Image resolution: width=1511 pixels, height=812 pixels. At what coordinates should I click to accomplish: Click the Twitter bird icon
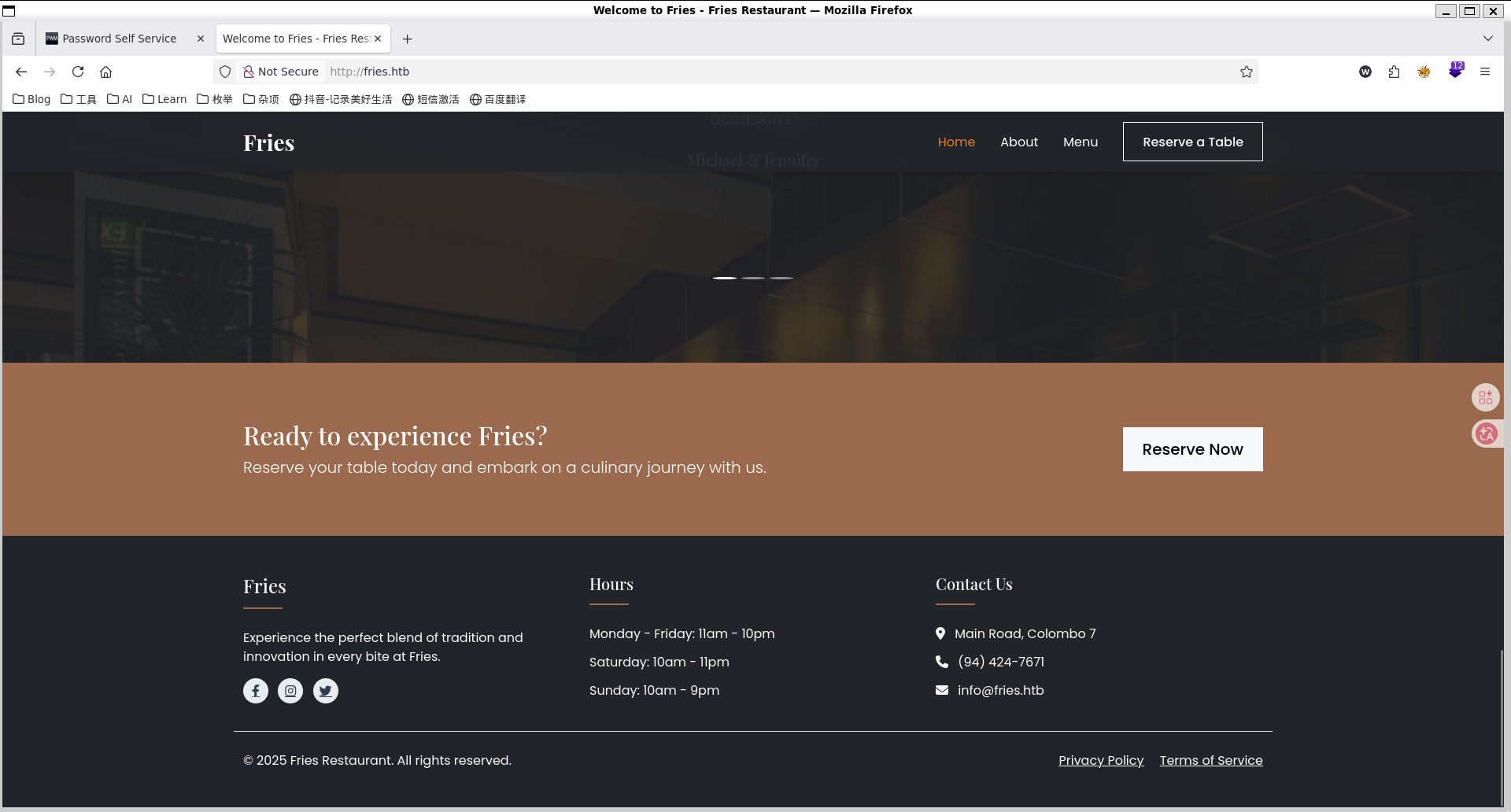[x=326, y=691]
